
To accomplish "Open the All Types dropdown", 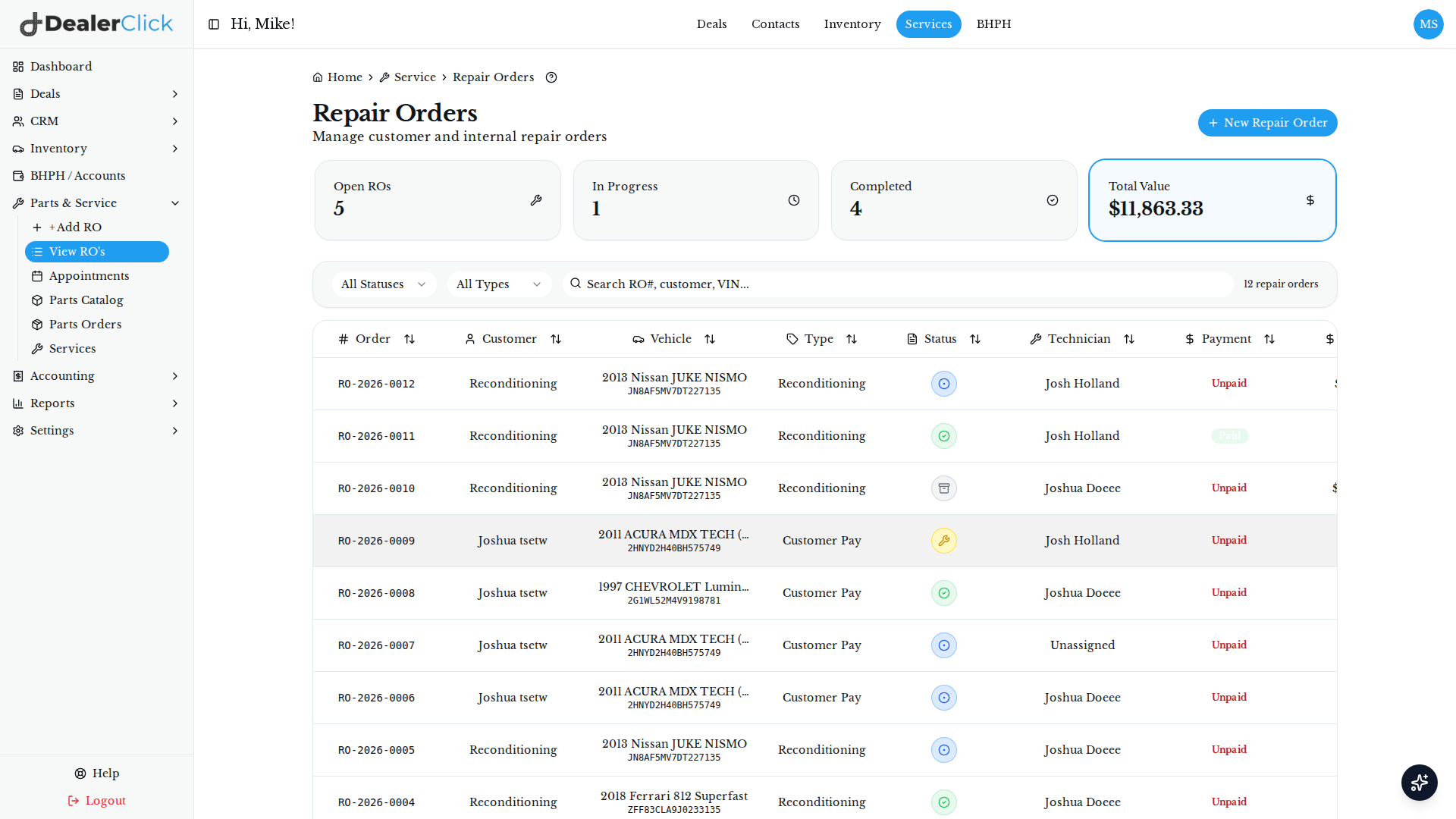I will 499,284.
